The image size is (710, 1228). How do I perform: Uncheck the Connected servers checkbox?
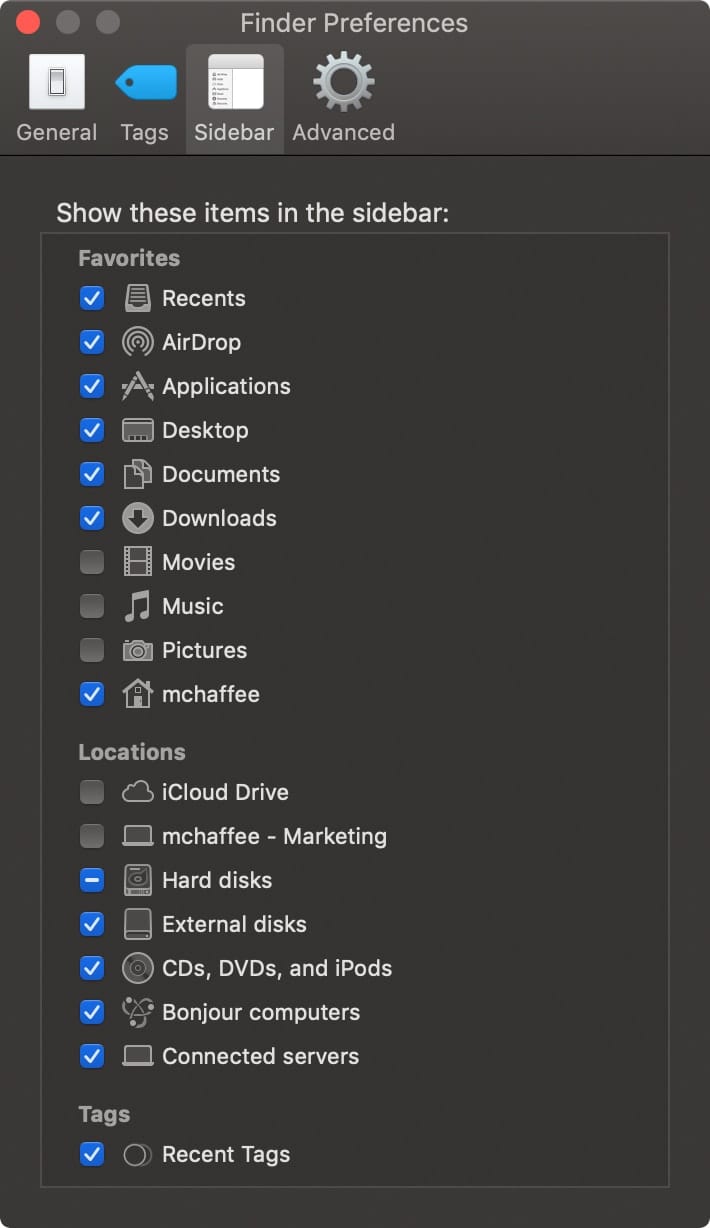pos(92,1056)
